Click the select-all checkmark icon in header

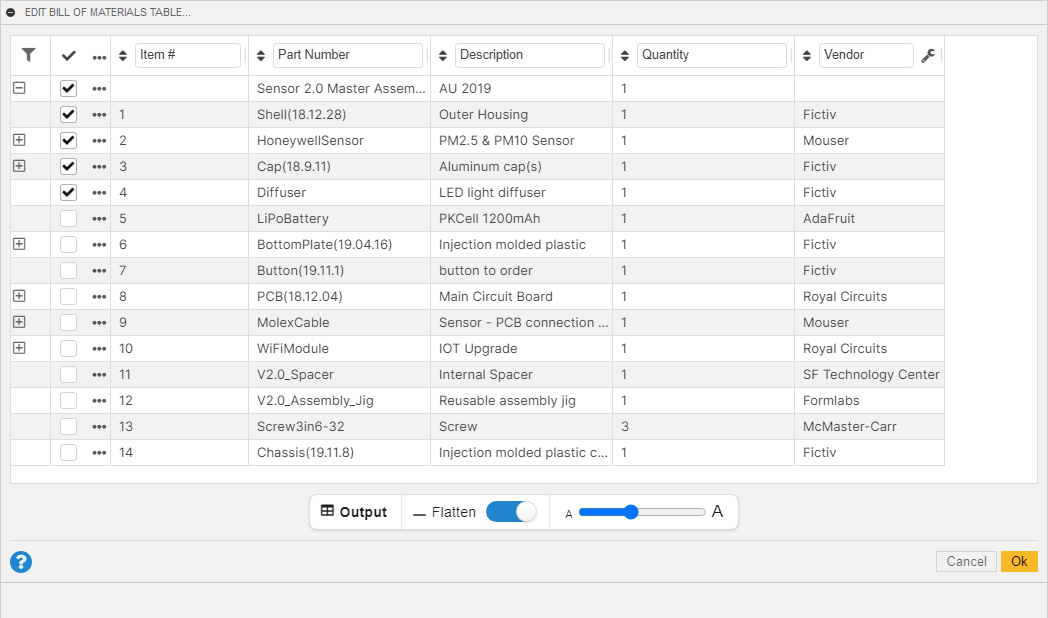(x=68, y=56)
